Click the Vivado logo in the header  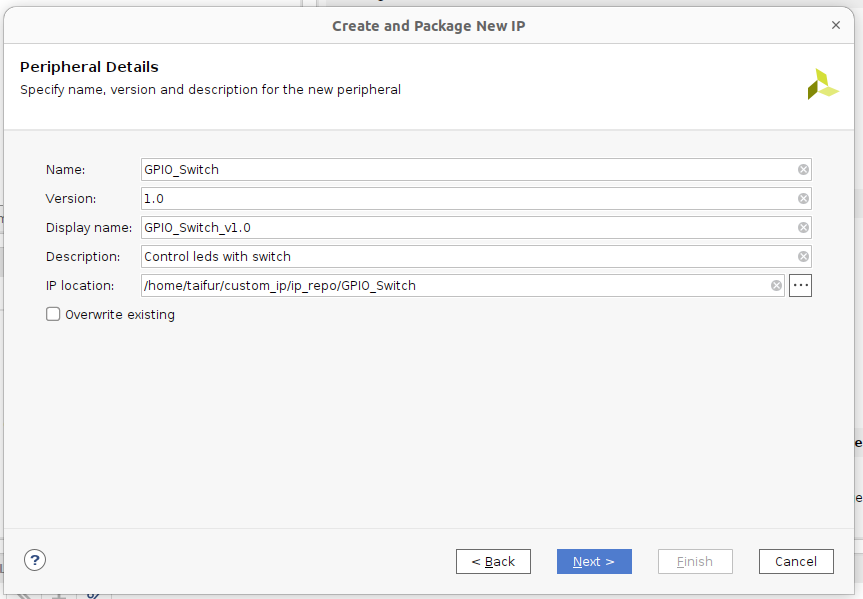click(822, 85)
